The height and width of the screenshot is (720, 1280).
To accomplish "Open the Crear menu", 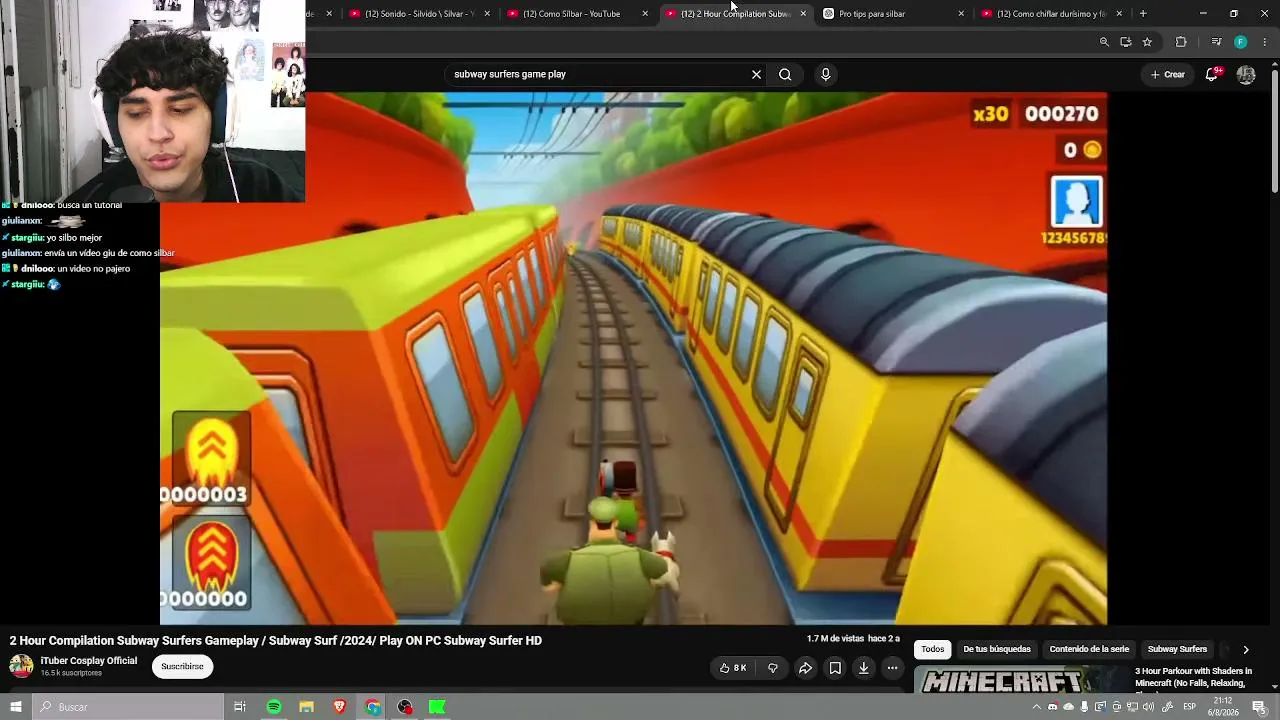I will coord(1167,74).
